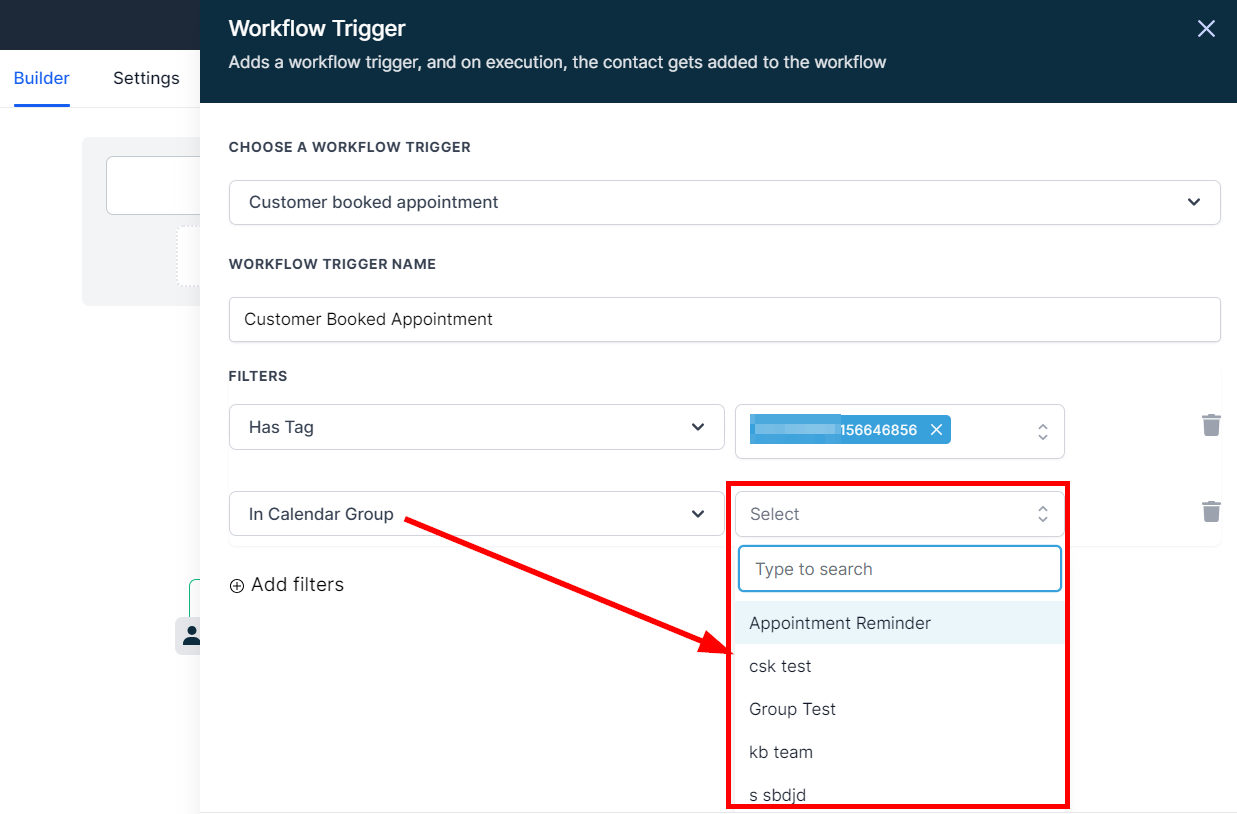Click the Workflow Trigger Name input field

(x=724, y=320)
